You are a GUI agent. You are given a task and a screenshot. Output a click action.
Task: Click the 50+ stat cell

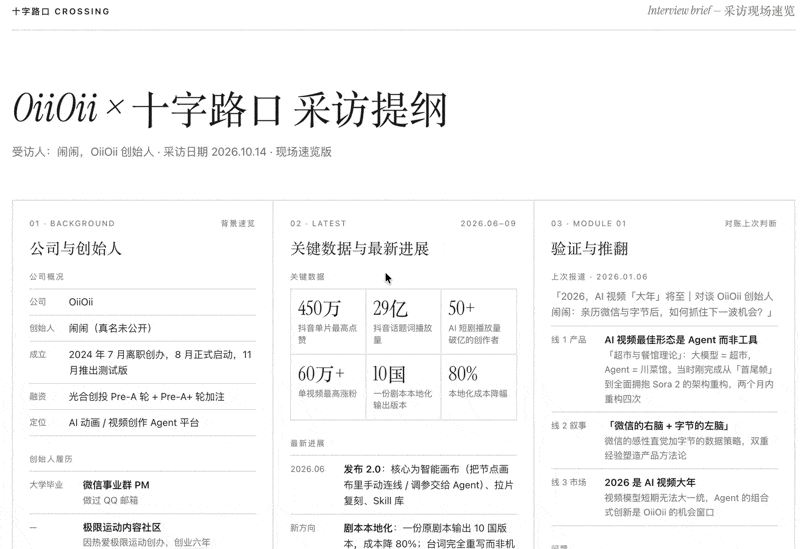pyautogui.click(x=479, y=321)
